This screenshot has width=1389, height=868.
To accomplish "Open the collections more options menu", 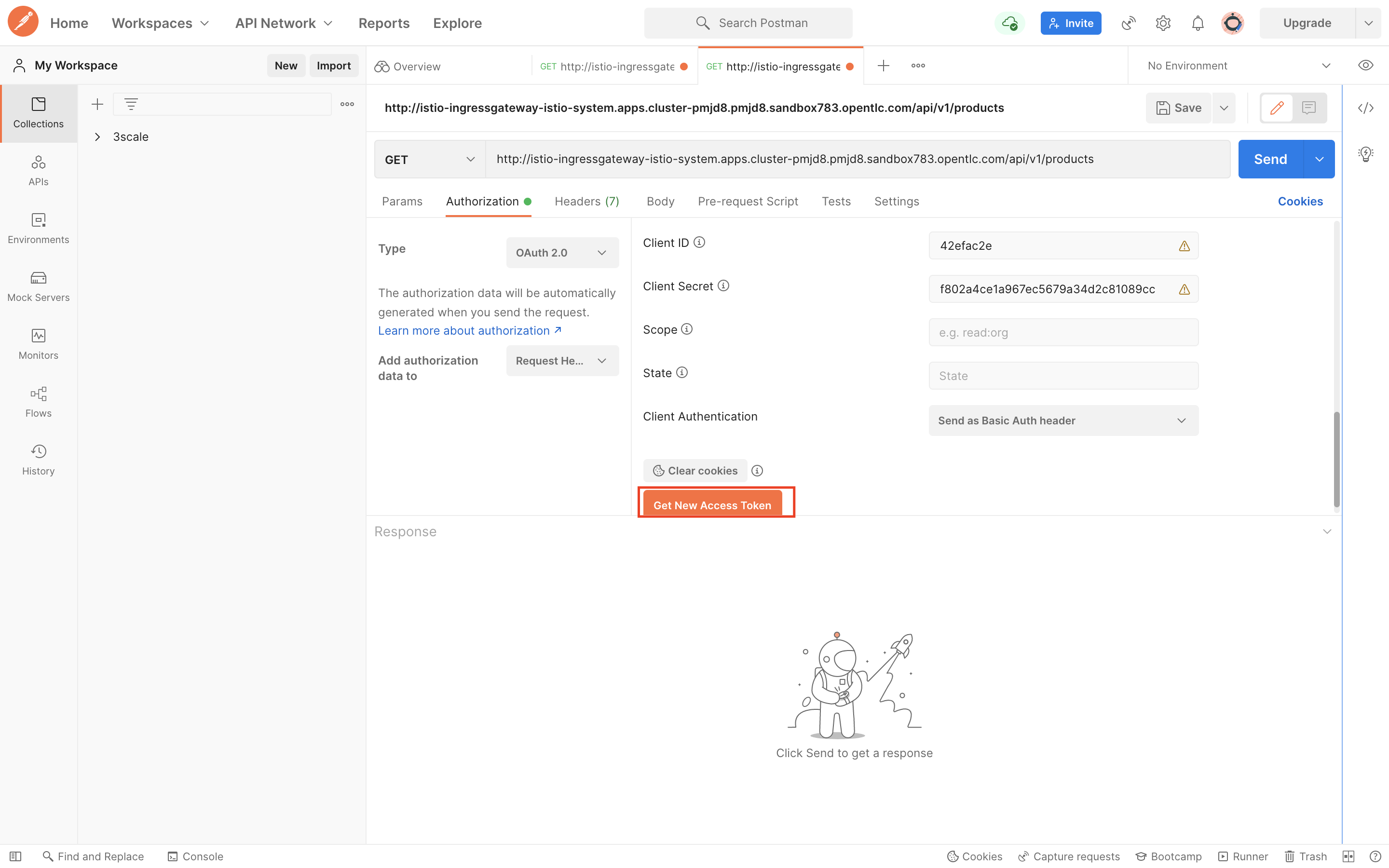I will pyautogui.click(x=347, y=104).
